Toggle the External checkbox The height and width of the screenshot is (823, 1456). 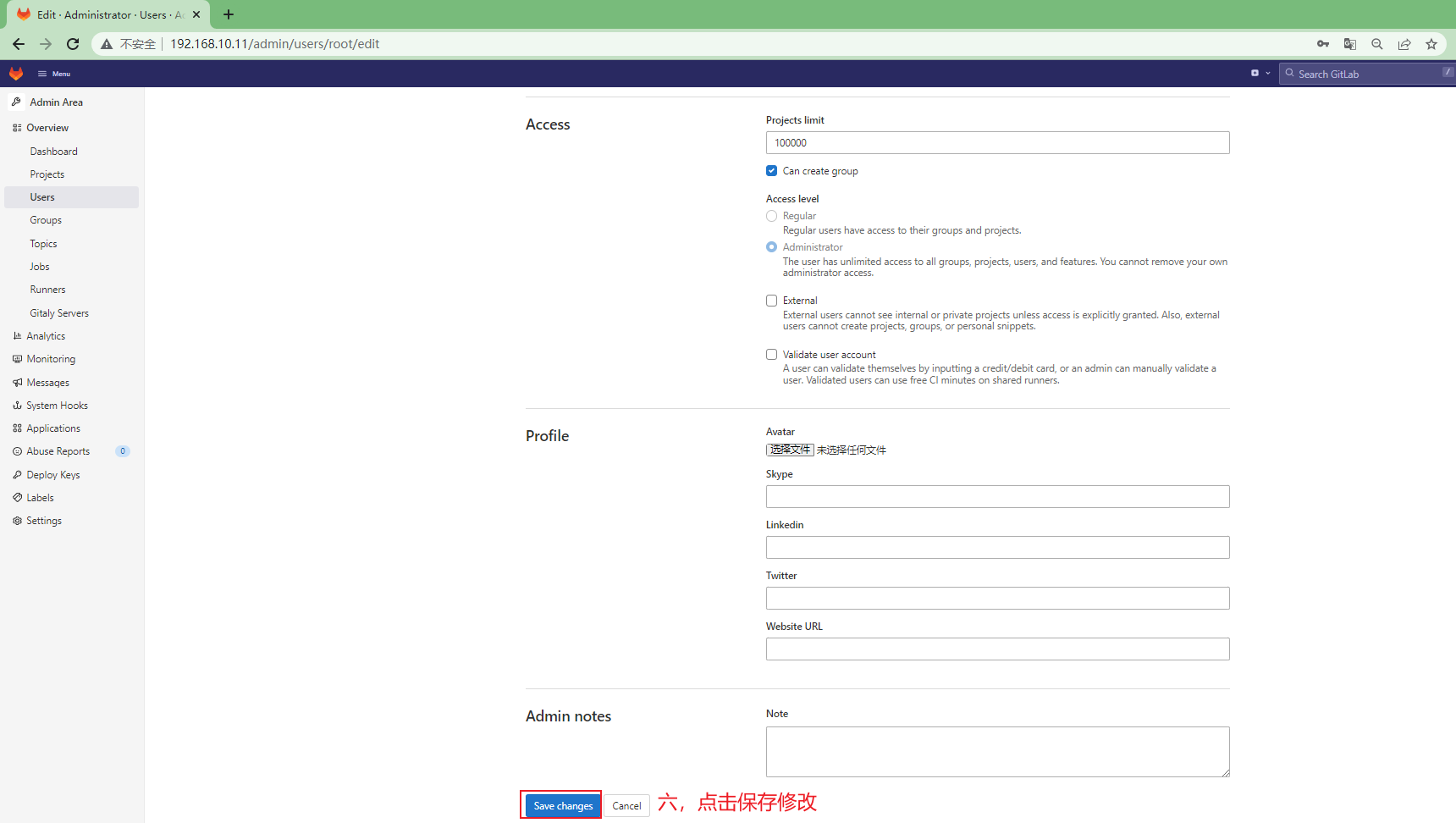[x=771, y=301]
